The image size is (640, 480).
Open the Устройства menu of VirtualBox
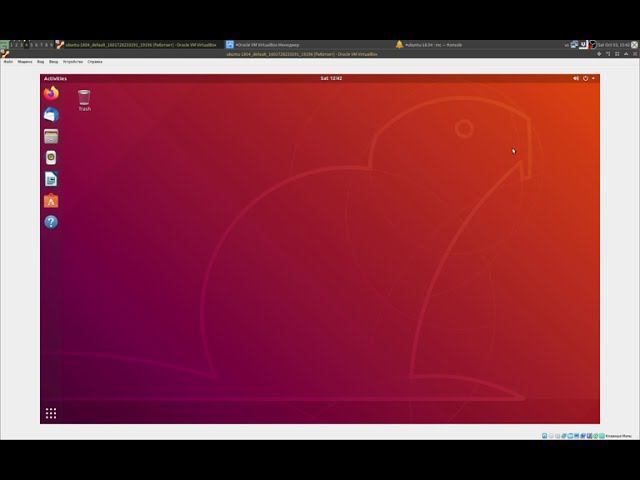pos(73,62)
